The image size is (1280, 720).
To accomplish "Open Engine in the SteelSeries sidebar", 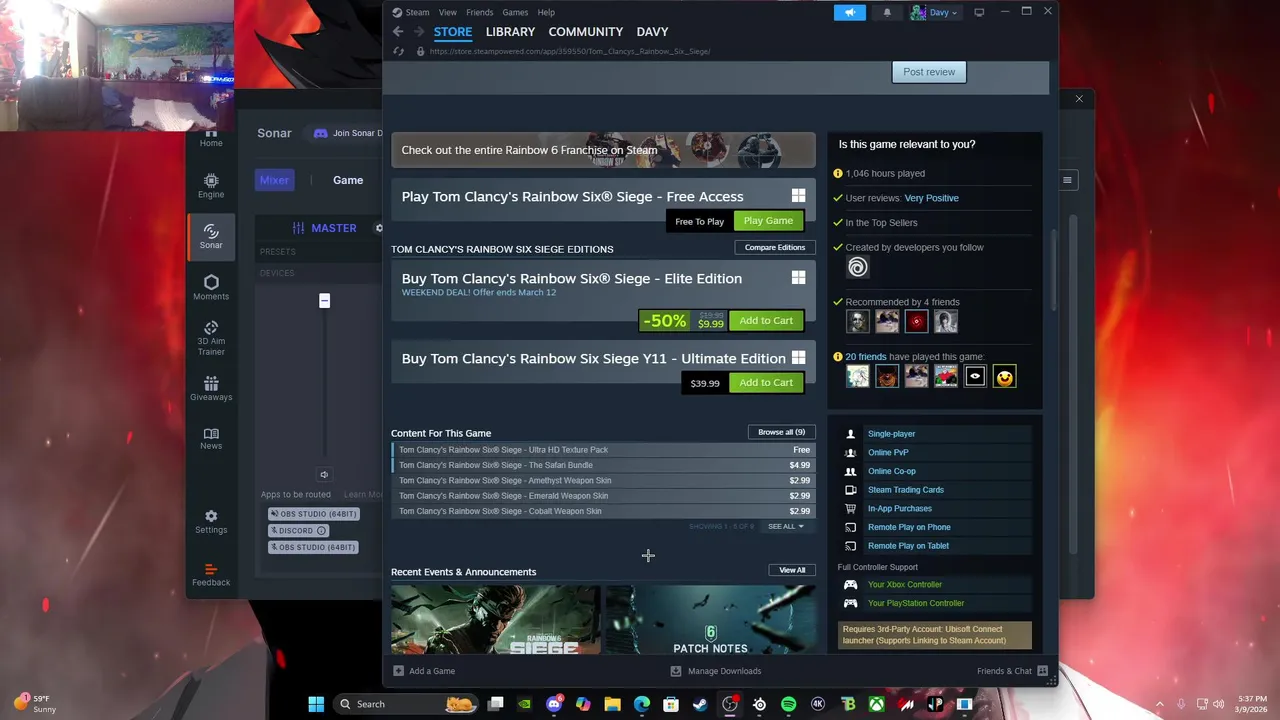I will coord(211,186).
